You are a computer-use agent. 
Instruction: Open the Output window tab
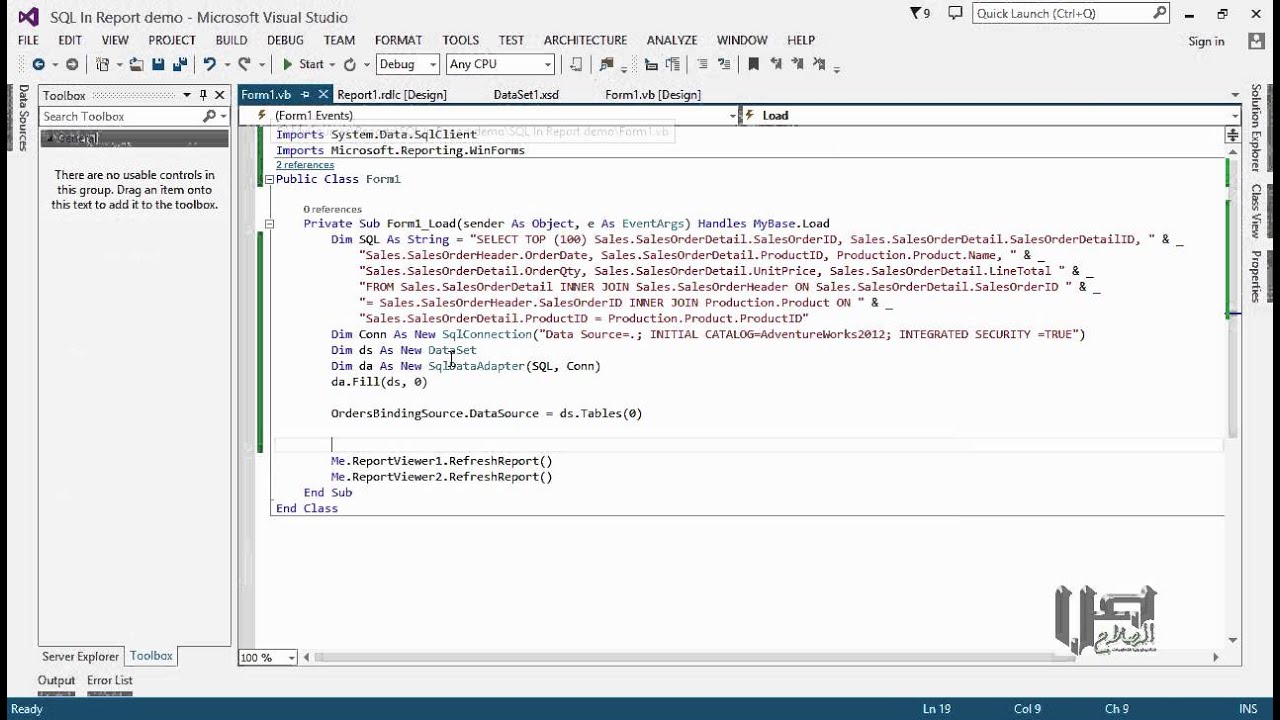coord(57,680)
